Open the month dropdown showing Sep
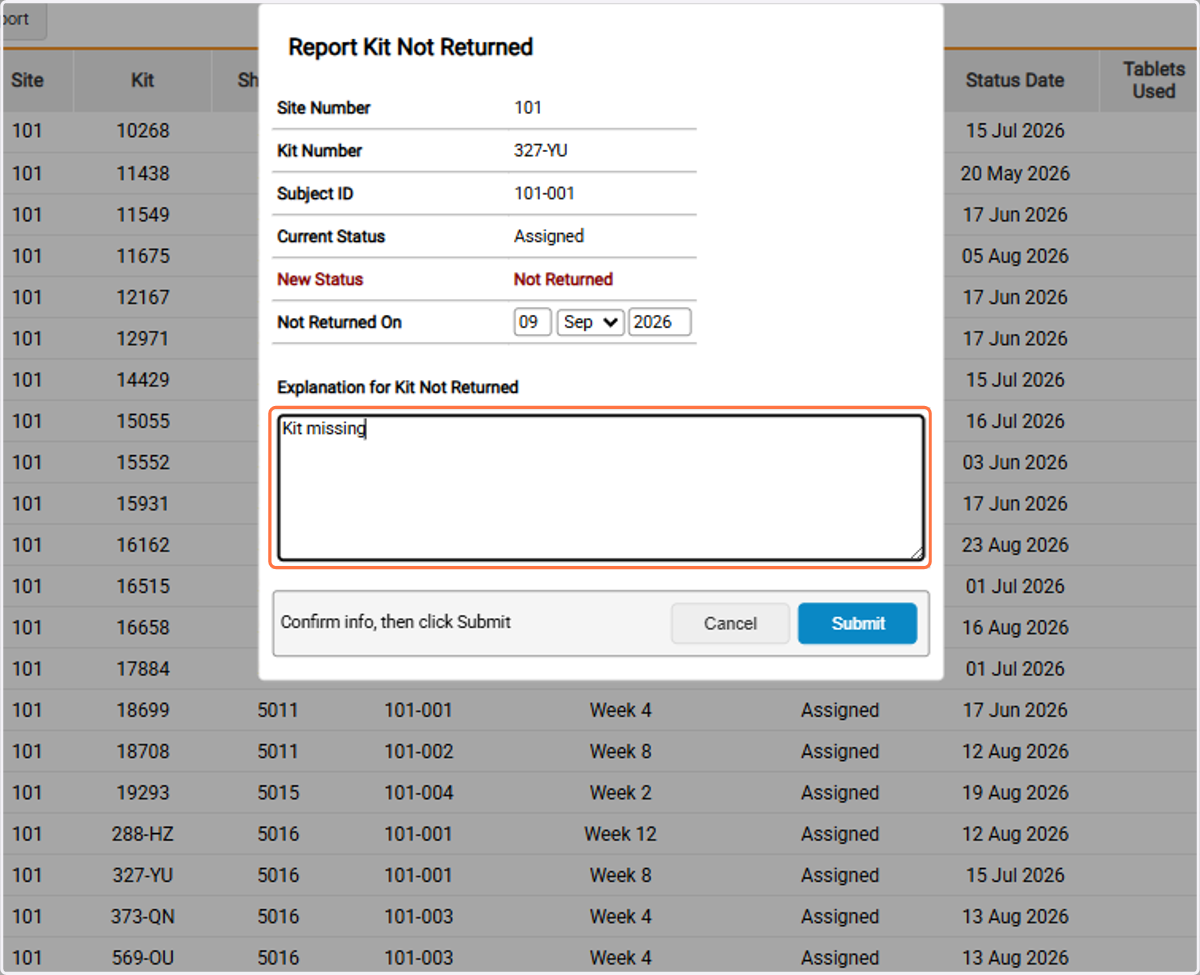1200x975 pixels. pyautogui.click(x=590, y=322)
